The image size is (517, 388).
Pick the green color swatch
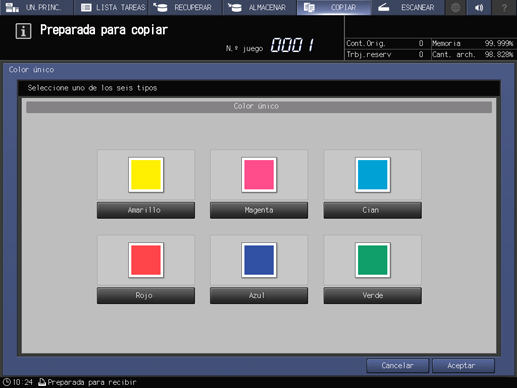[x=373, y=260]
